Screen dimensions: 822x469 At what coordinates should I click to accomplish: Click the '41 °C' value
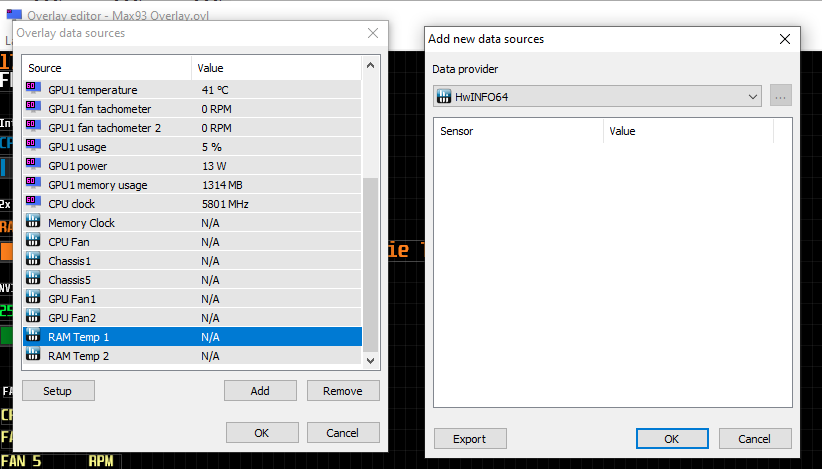(x=215, y=90)
